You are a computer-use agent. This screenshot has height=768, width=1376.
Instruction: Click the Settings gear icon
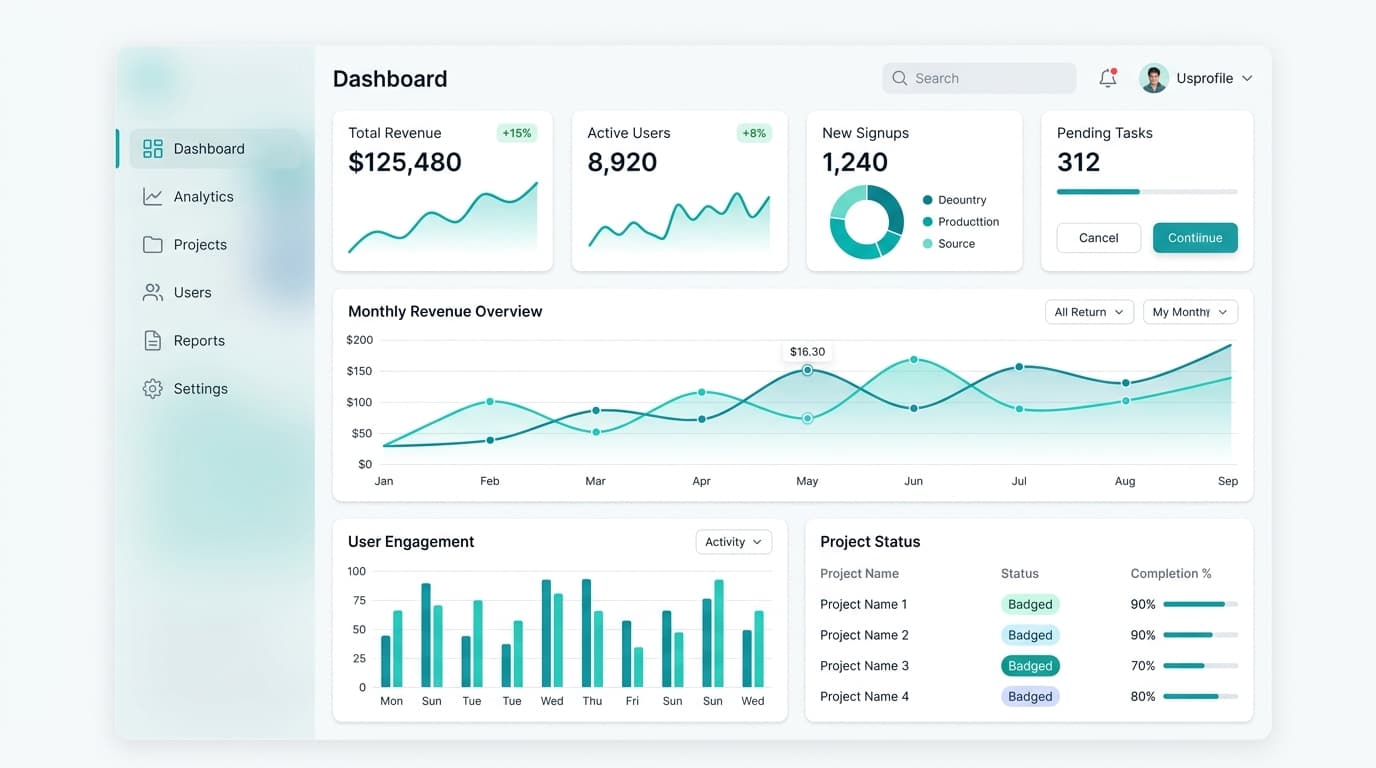153,389
